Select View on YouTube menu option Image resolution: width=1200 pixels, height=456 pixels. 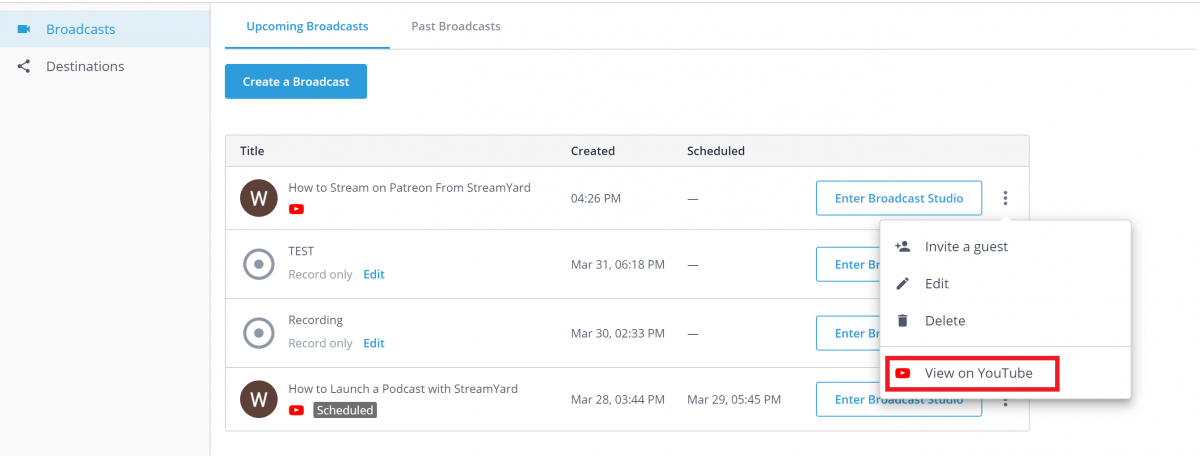pyautogui.click(x=977, y=373)
